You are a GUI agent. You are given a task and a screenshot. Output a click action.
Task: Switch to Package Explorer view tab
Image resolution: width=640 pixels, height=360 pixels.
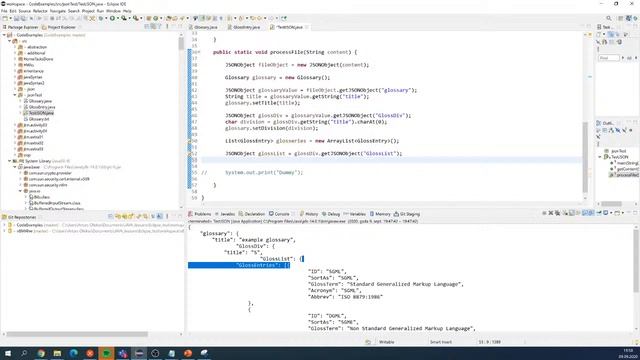pyautogui.click(x=20, y=27)
